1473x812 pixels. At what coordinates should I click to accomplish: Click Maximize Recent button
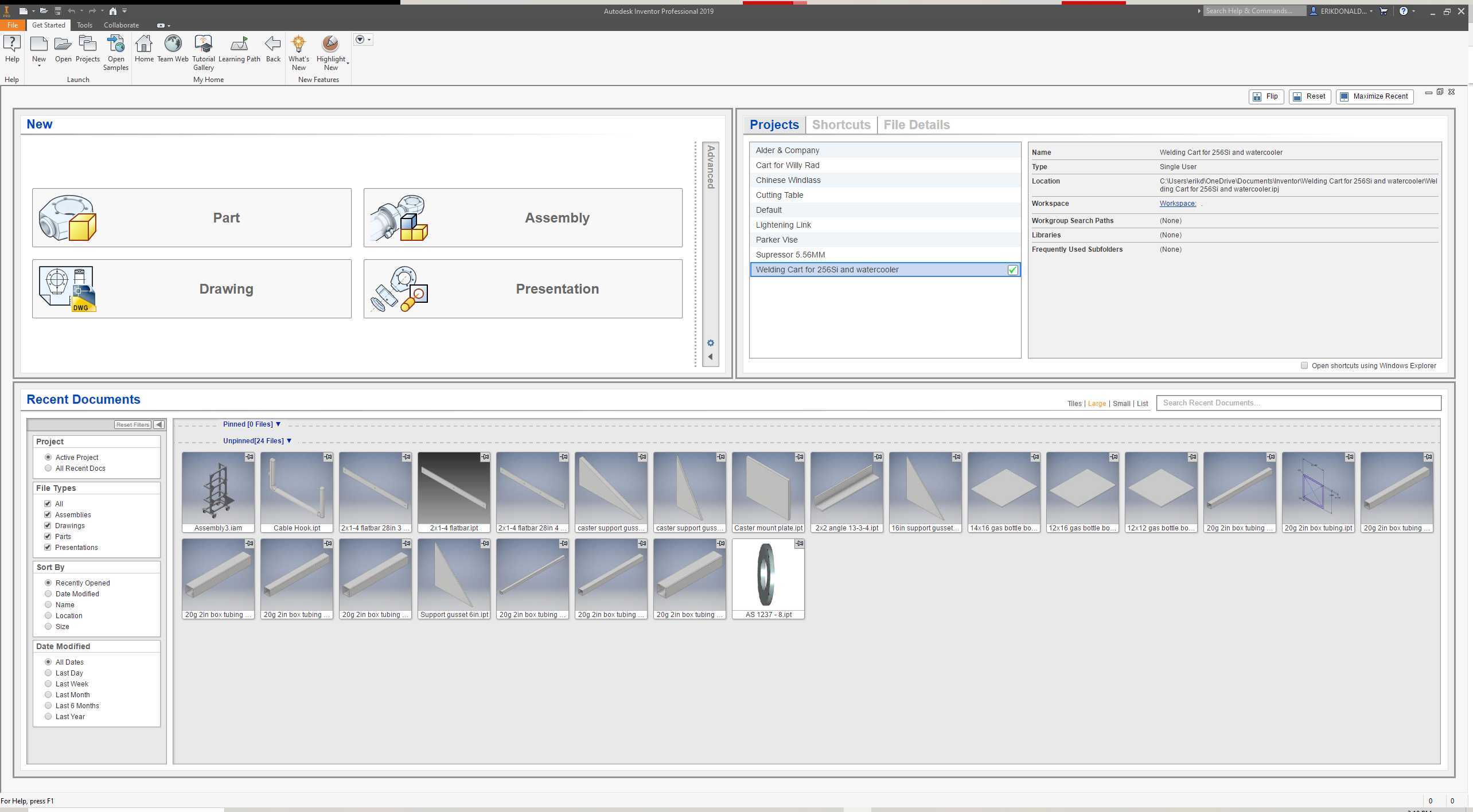coord(1374,96)
